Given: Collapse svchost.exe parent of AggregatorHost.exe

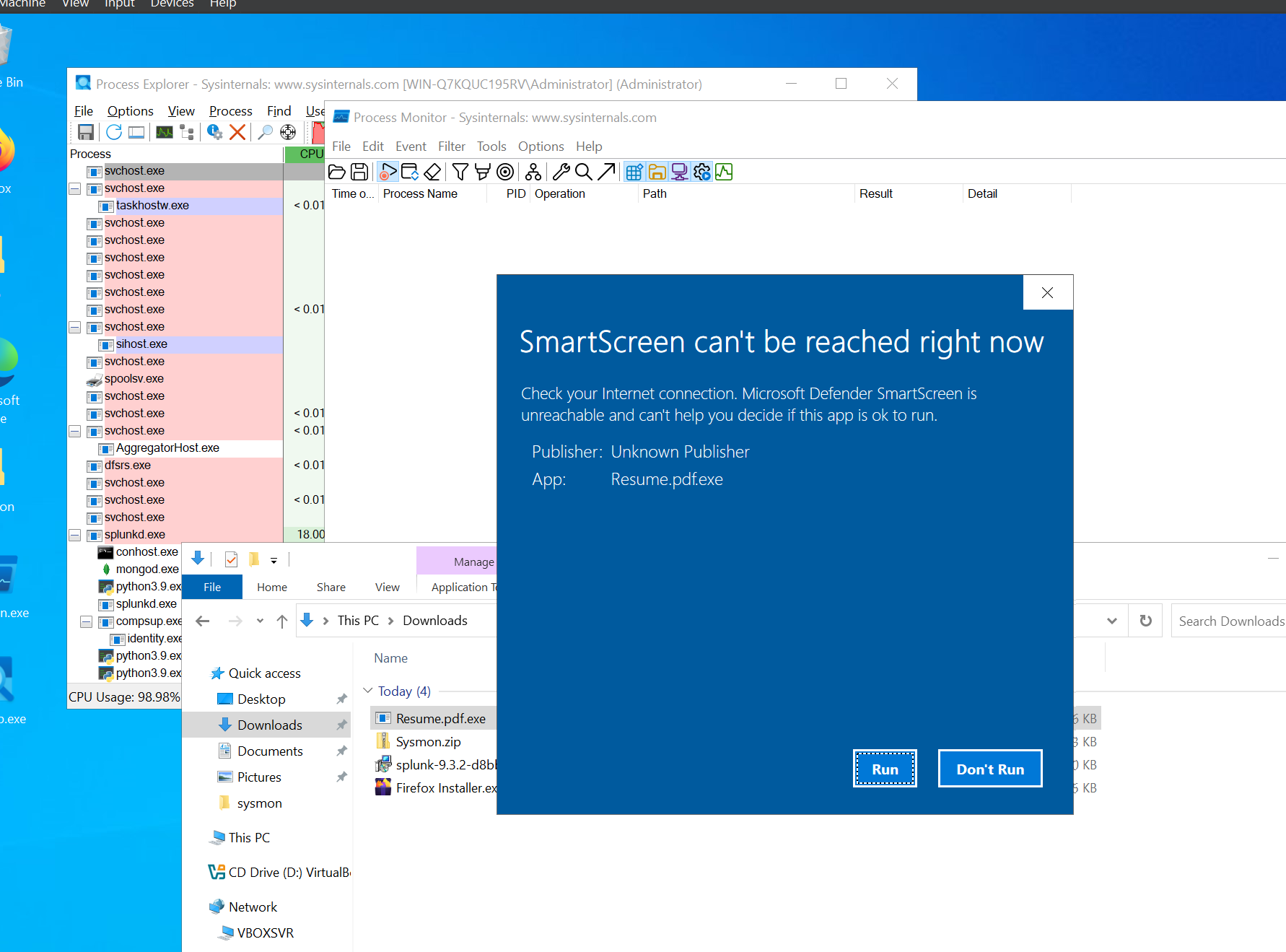Looking at the screenshot, I should point(74,431).
